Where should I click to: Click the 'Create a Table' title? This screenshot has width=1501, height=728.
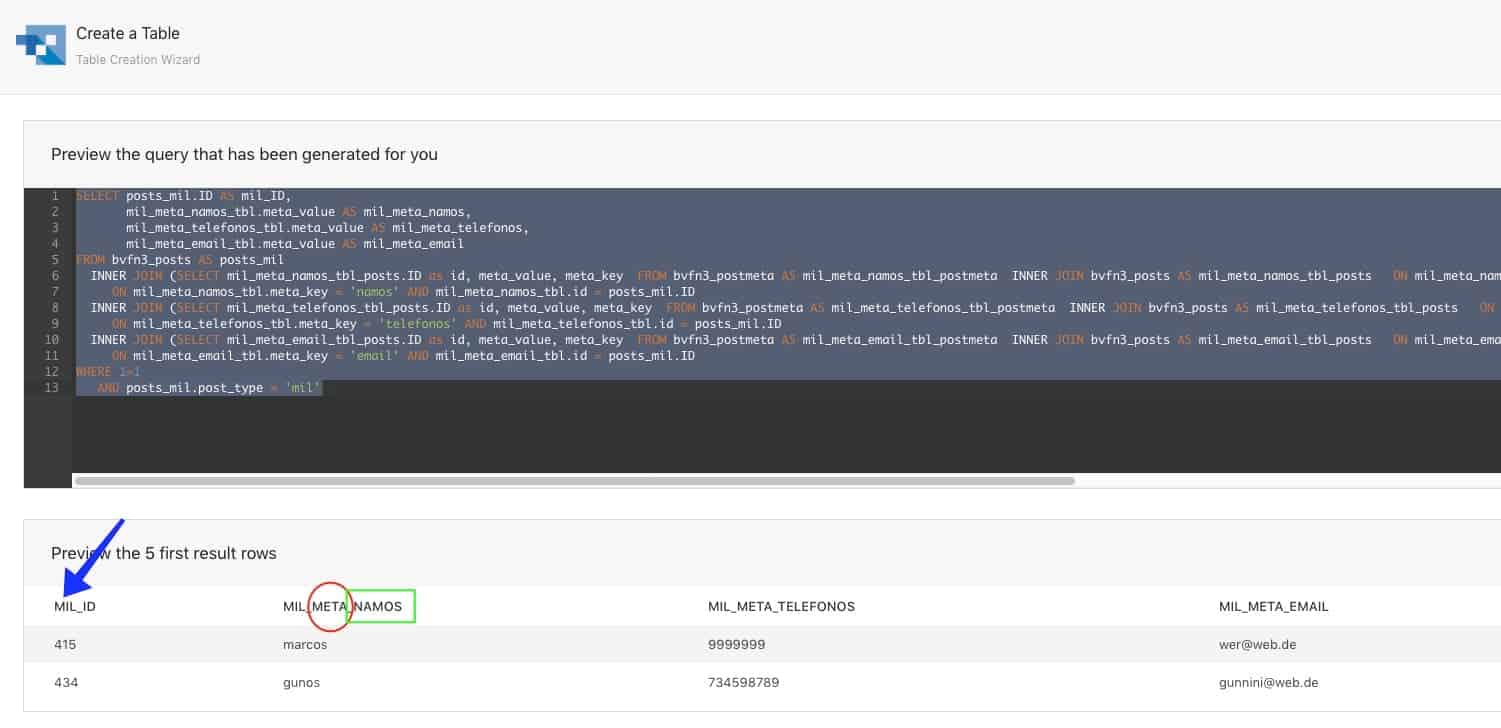[x=128, y=34]
